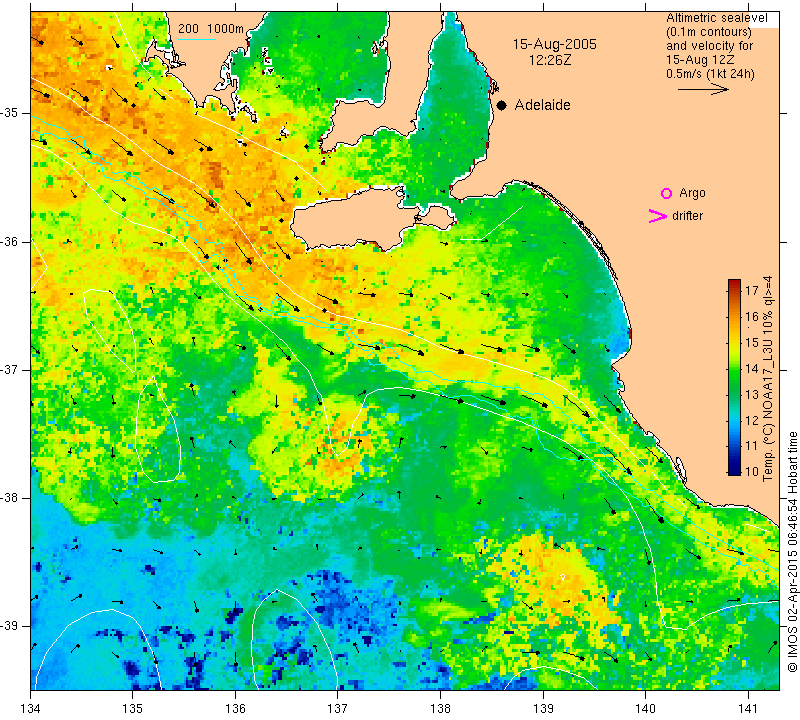Click the 'and velocity for' legend line
The height and width of the screenshot is (720, 800).
tap(710, 46)
